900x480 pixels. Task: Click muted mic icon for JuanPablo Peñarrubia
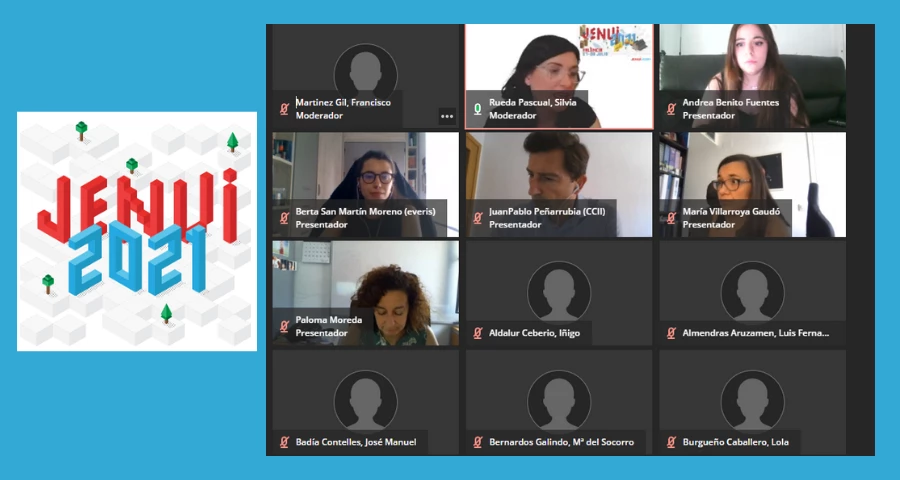coord(477,218)
